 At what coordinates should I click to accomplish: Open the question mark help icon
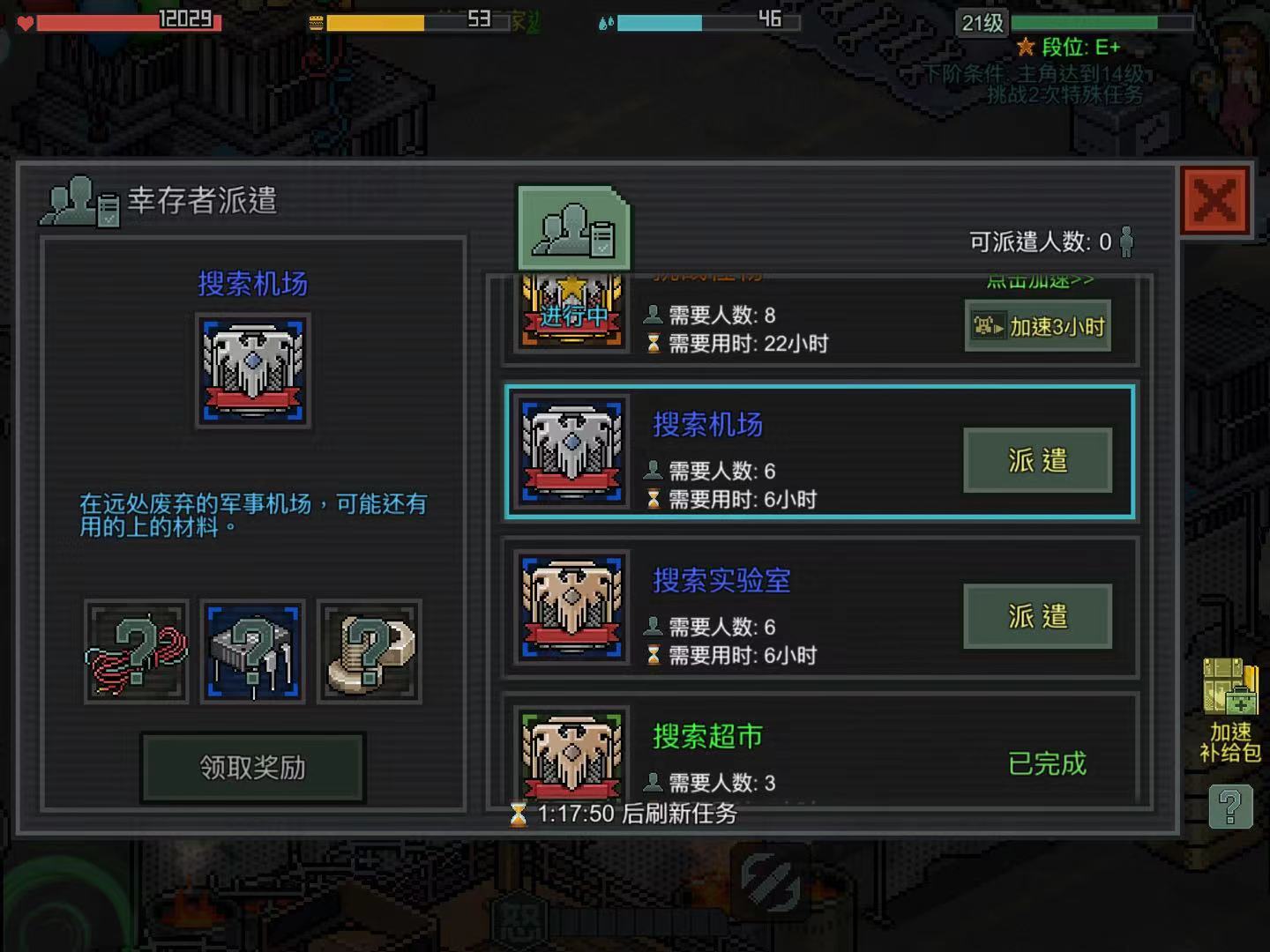pyautogui.click(x=1230, y=806)
